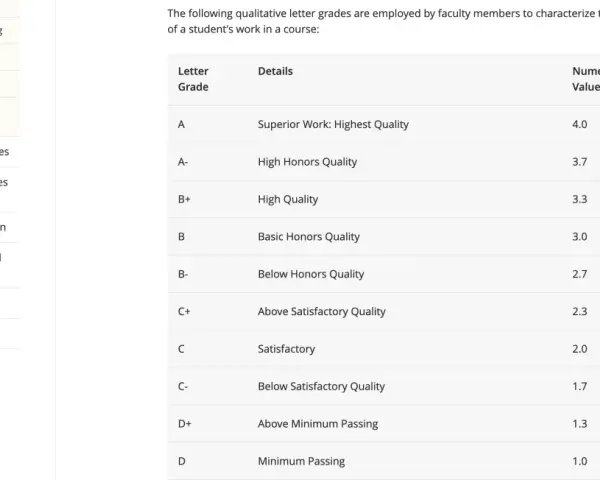The image size is (600, 480).
Task: Click the intro paragraph about qualitative letter grades
Action: click(383, 21)
